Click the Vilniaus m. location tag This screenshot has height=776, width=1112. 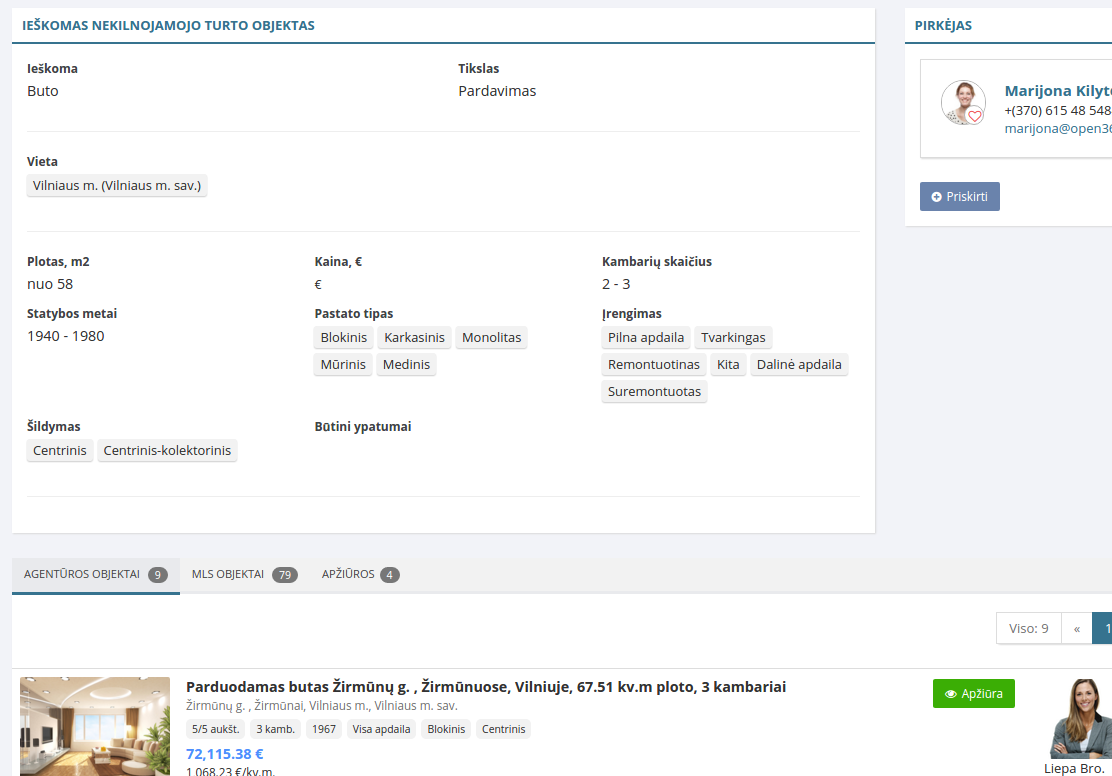117,186
